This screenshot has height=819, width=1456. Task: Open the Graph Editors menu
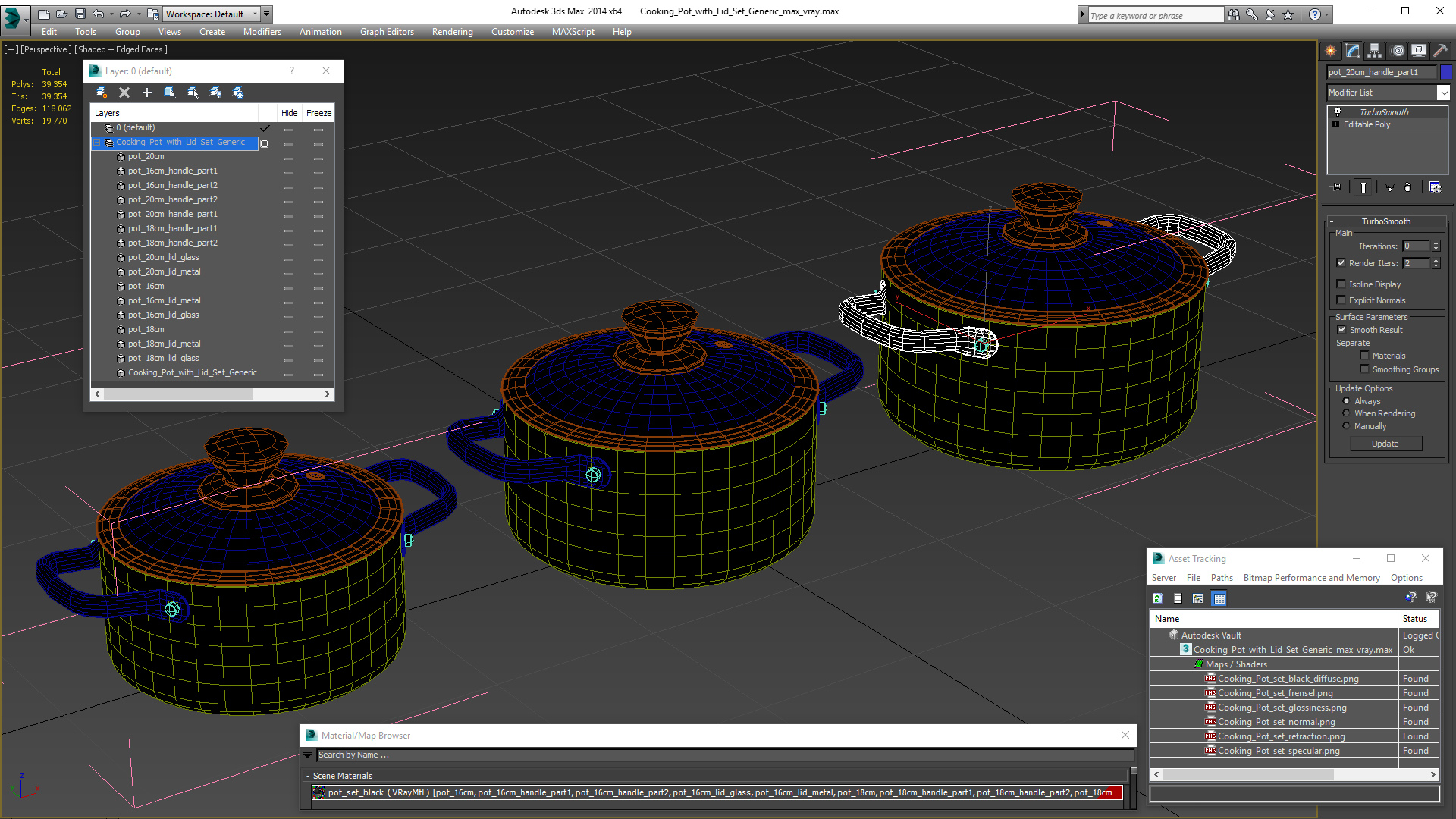387,32
